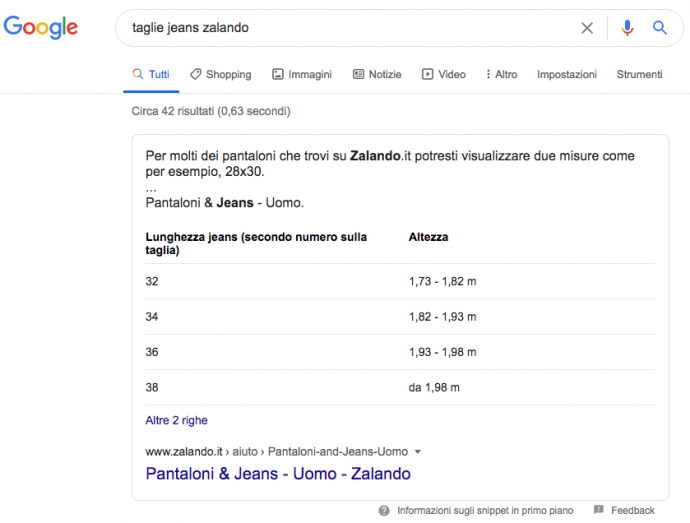Click Informazioni sugli snippet in primo piano
Image resolution: width=690 pixels, height=523 pixels.
pyautogui.click(x=485, y=510)
